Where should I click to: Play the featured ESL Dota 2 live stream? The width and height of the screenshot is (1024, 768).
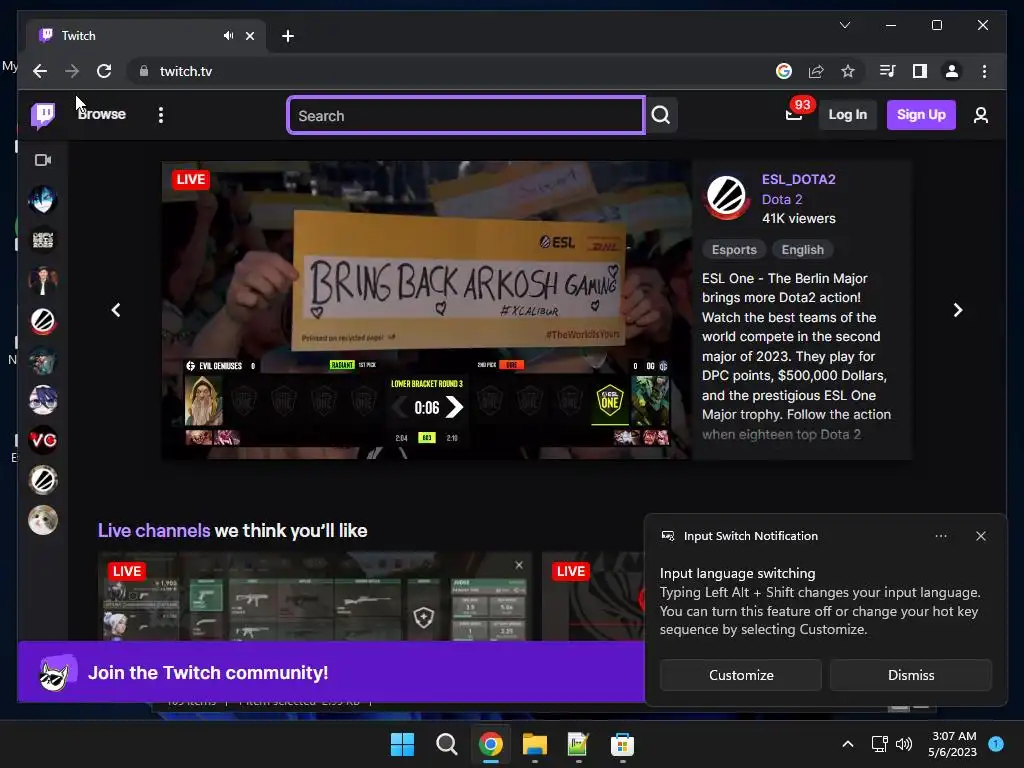(x=426, y=310)
